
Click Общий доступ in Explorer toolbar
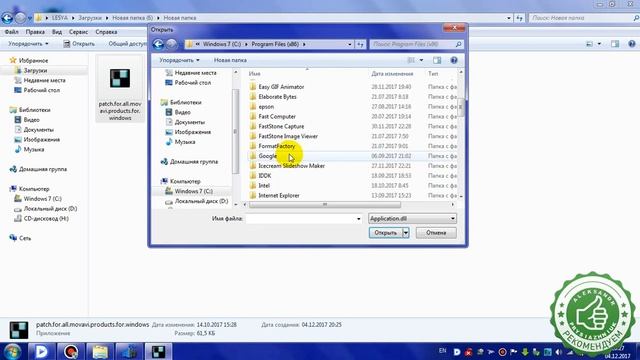127,44
